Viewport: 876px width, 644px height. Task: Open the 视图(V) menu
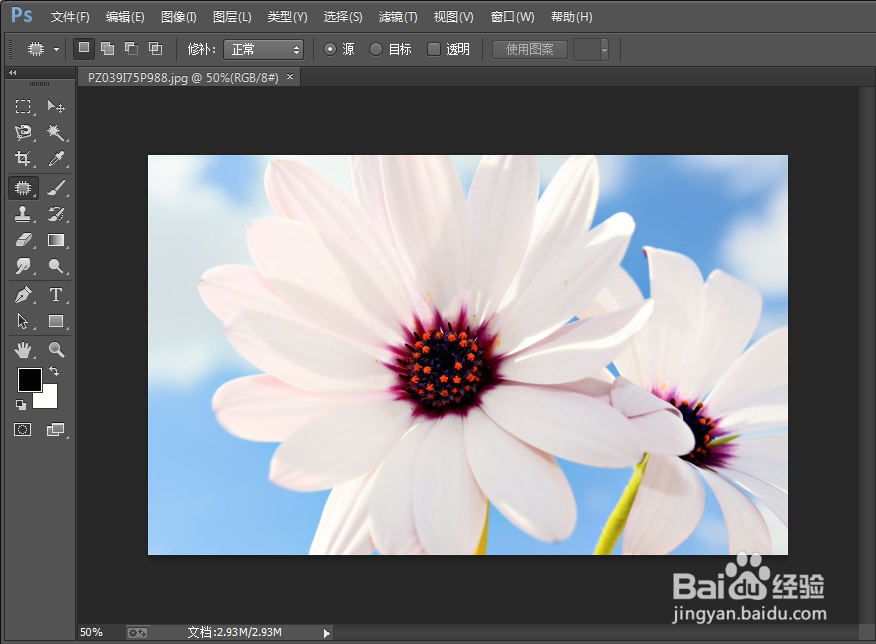[x=454, y=17]
